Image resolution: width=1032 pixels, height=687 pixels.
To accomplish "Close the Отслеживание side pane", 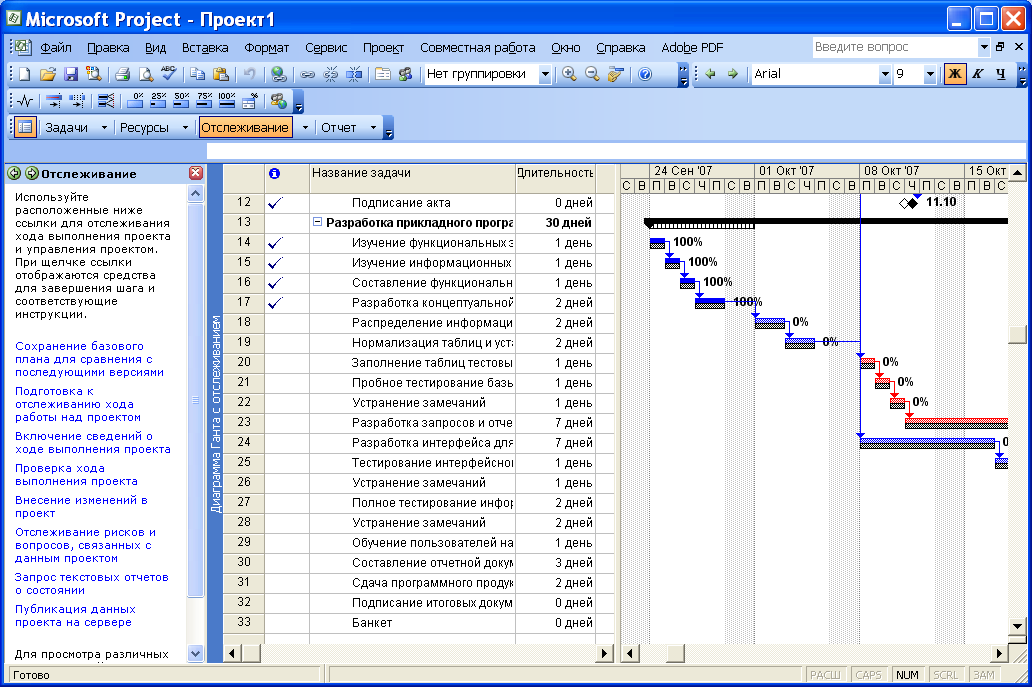I will click(x=195, y=173).
